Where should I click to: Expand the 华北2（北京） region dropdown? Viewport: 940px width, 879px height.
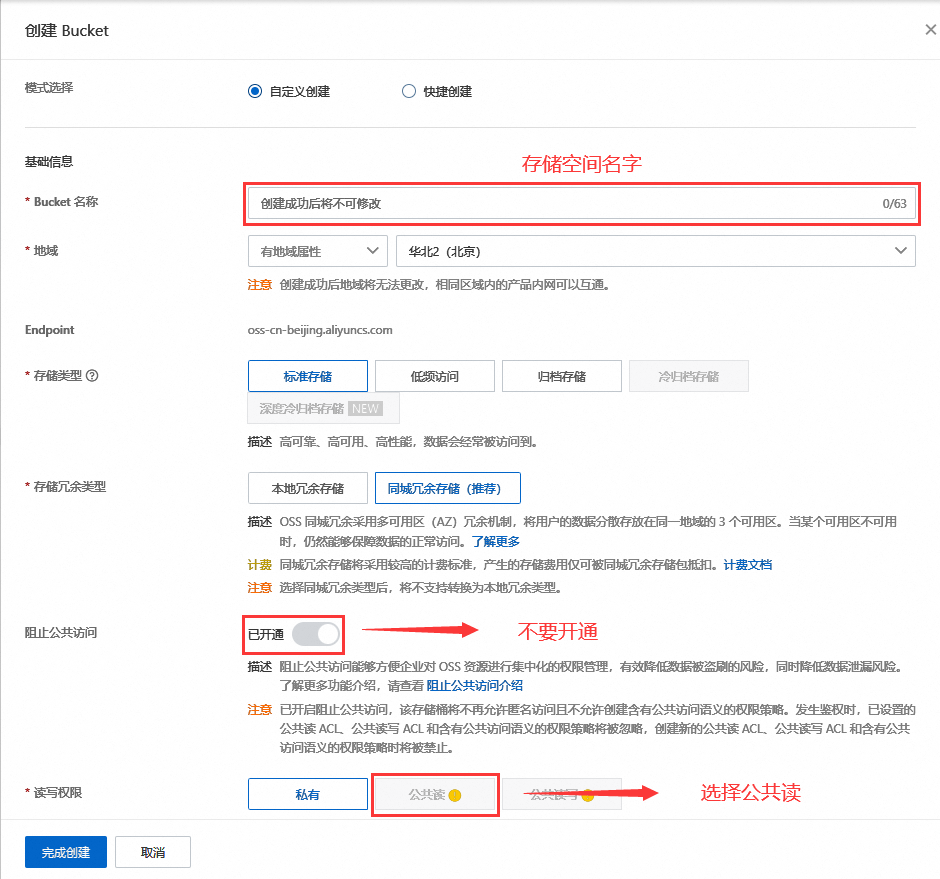655,251
